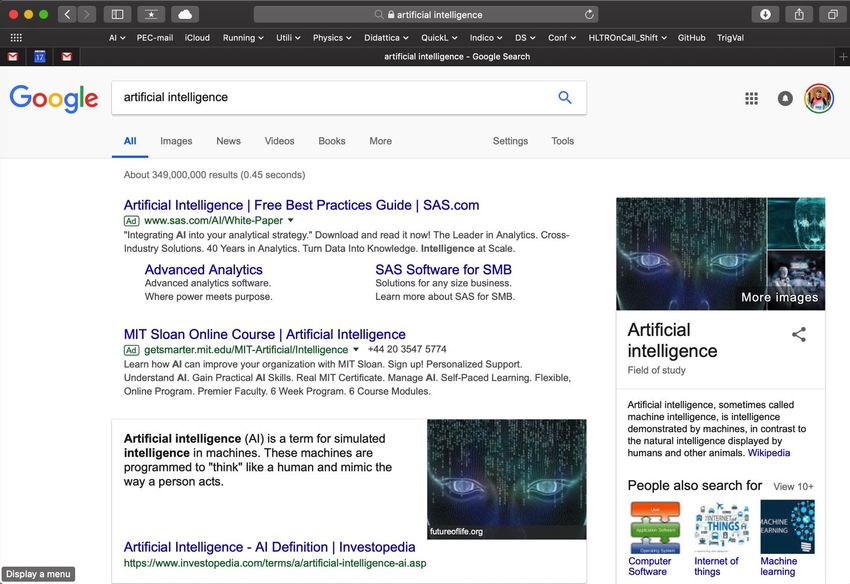Open the Advanced Analytics sitelink

[203, 269]
